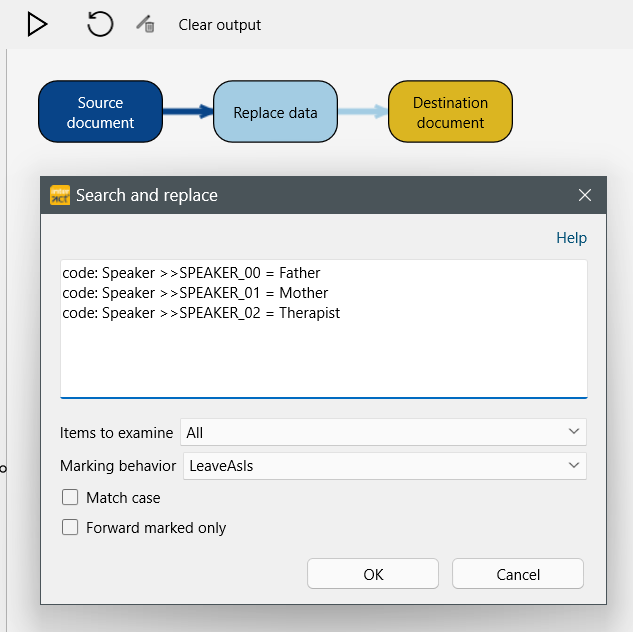Click the reset circular arrow icon

(100, 24)
